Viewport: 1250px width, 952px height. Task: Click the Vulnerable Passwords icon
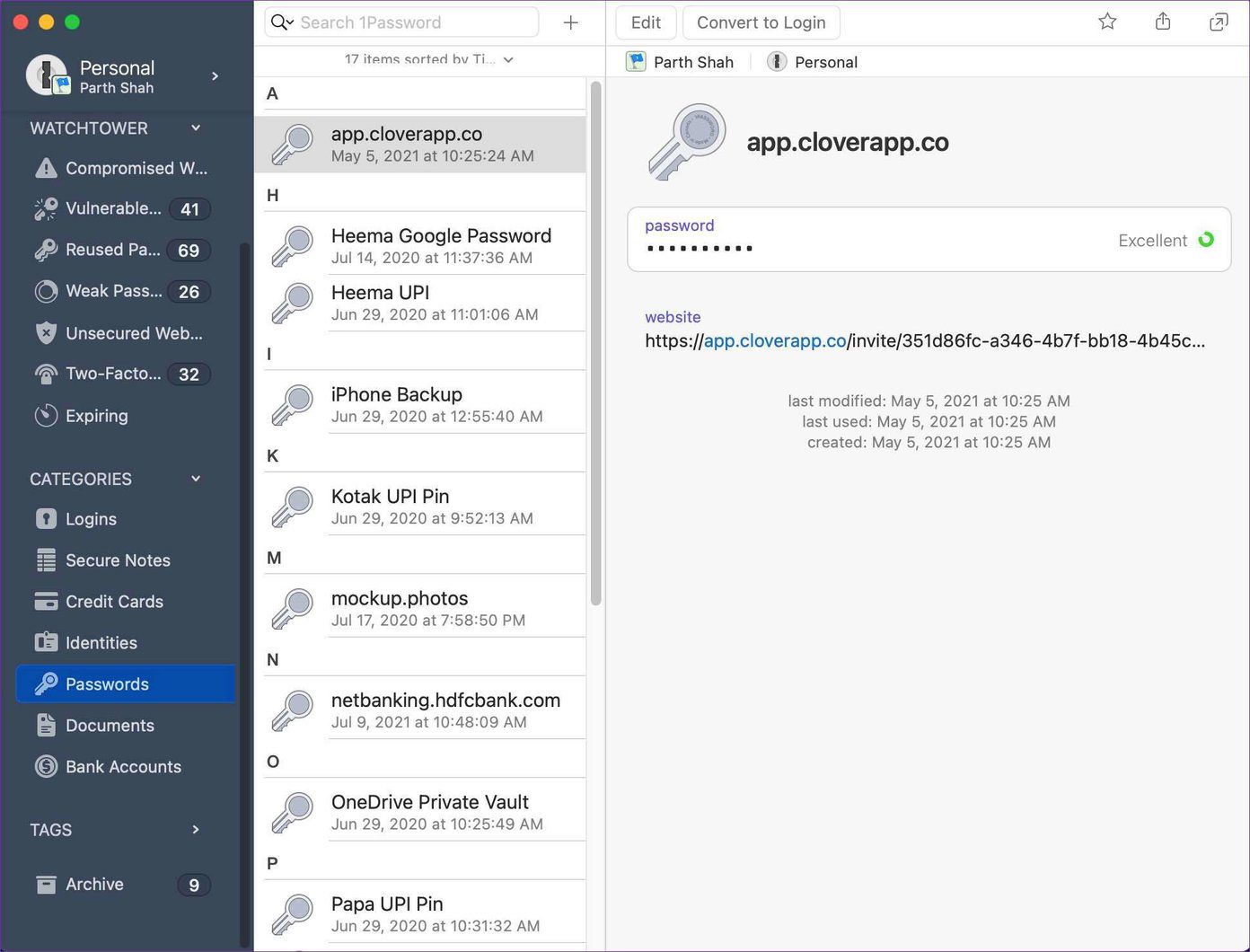click(46, 208)
